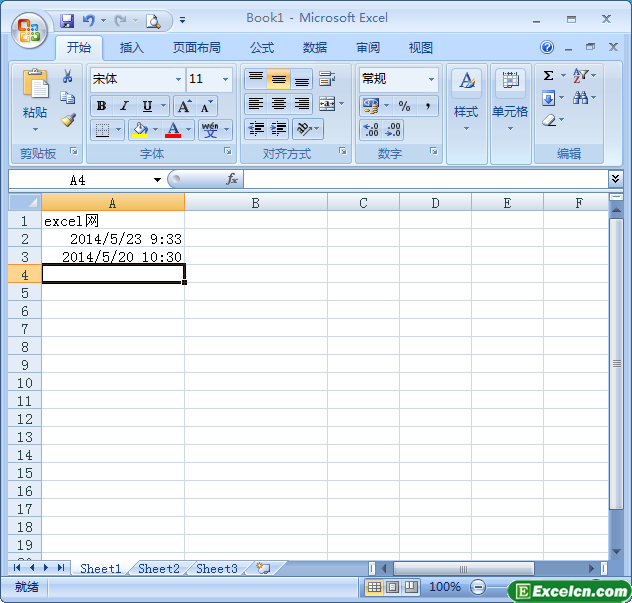The height and width of the screenshot is (603, 632).
Task: Open the 页面布局 ribbon tab
Action: pos(197,48)
